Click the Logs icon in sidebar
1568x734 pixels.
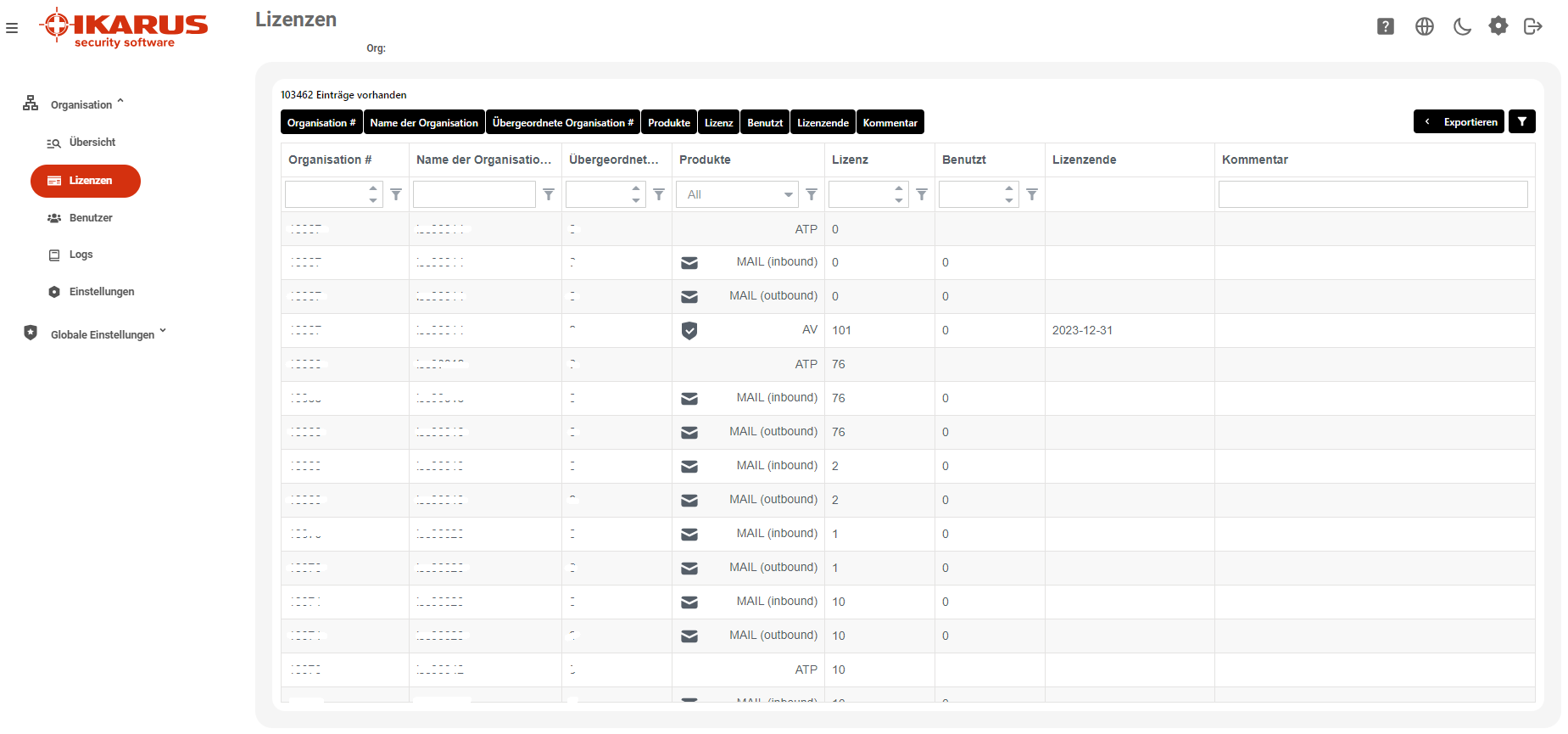[54, 255]
